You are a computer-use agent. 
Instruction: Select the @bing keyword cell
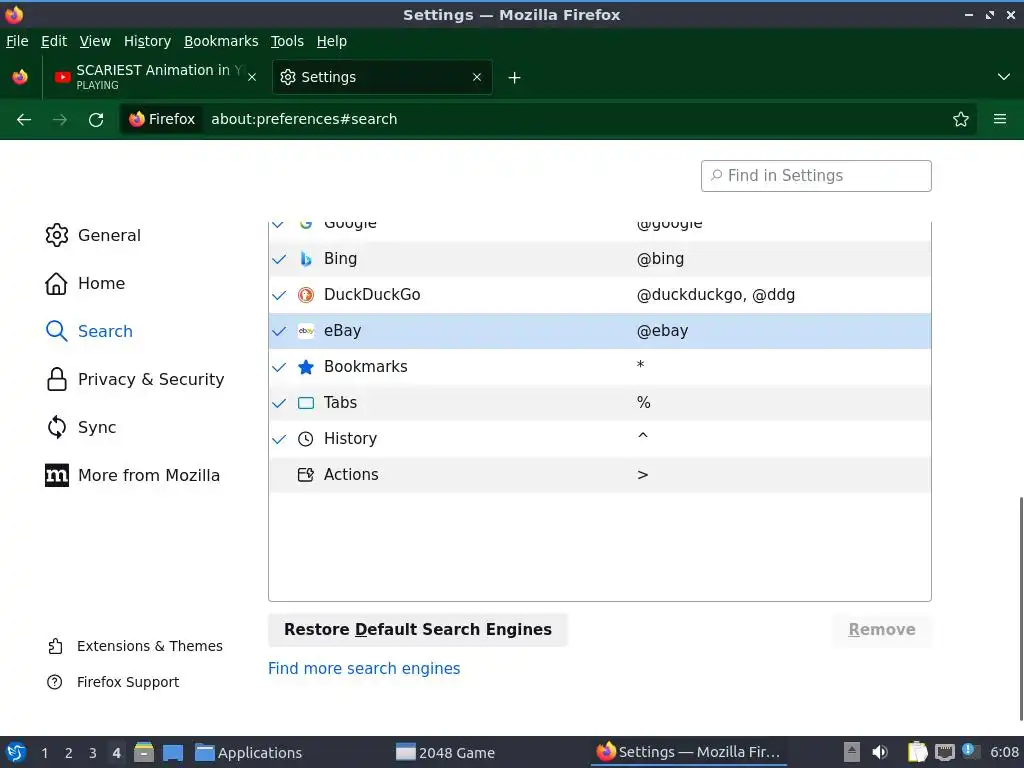click(660, 259)
